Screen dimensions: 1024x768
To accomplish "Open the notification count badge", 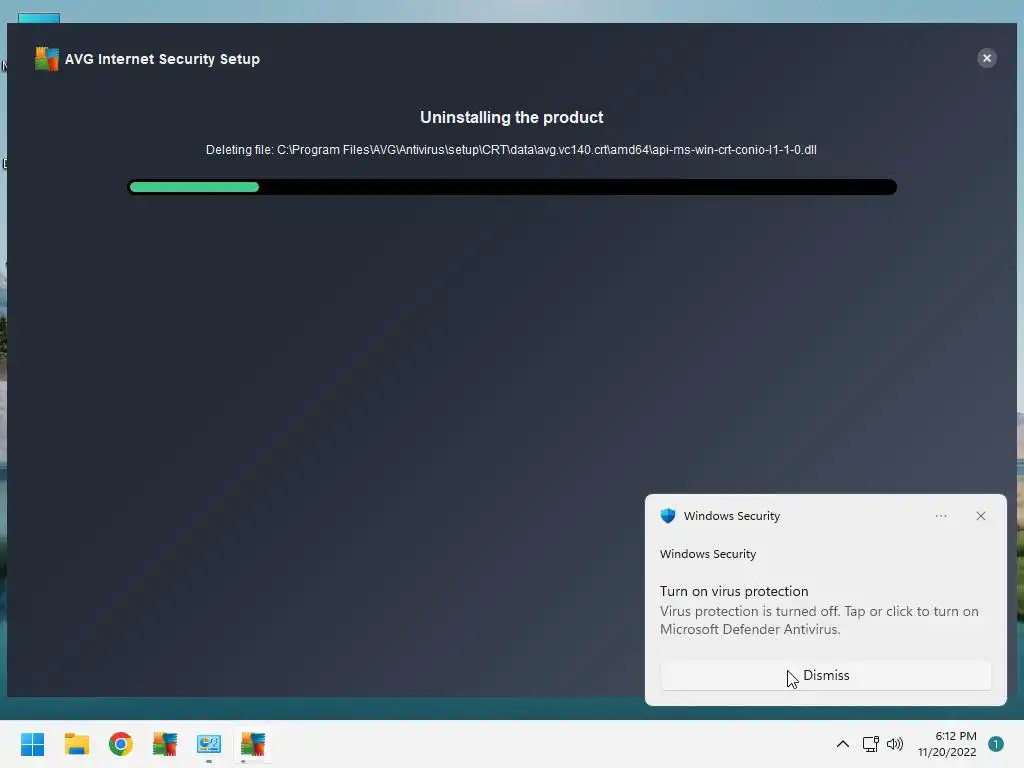I will point(995,744).
